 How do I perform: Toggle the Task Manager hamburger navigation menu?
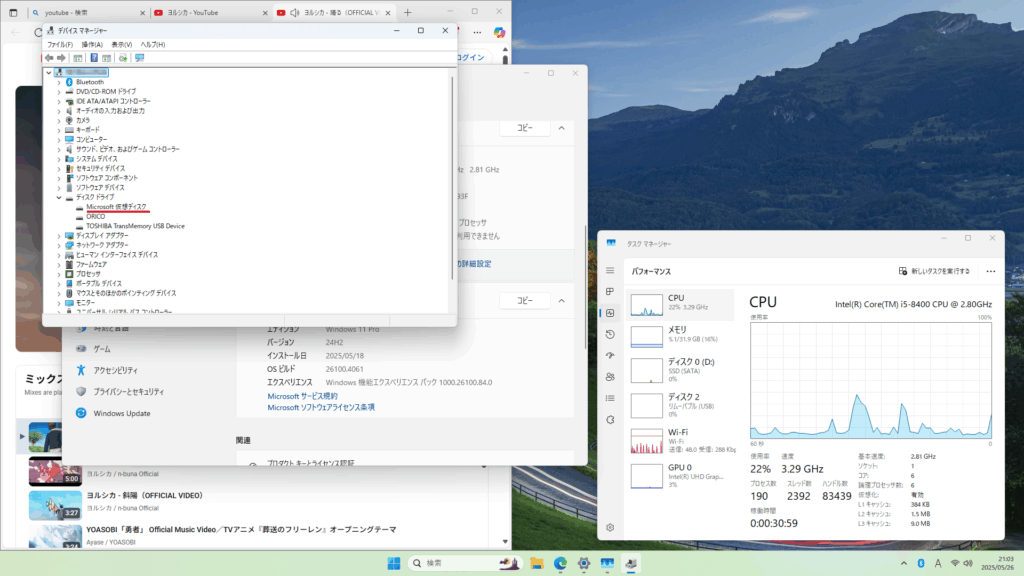(x=610, y=271)
